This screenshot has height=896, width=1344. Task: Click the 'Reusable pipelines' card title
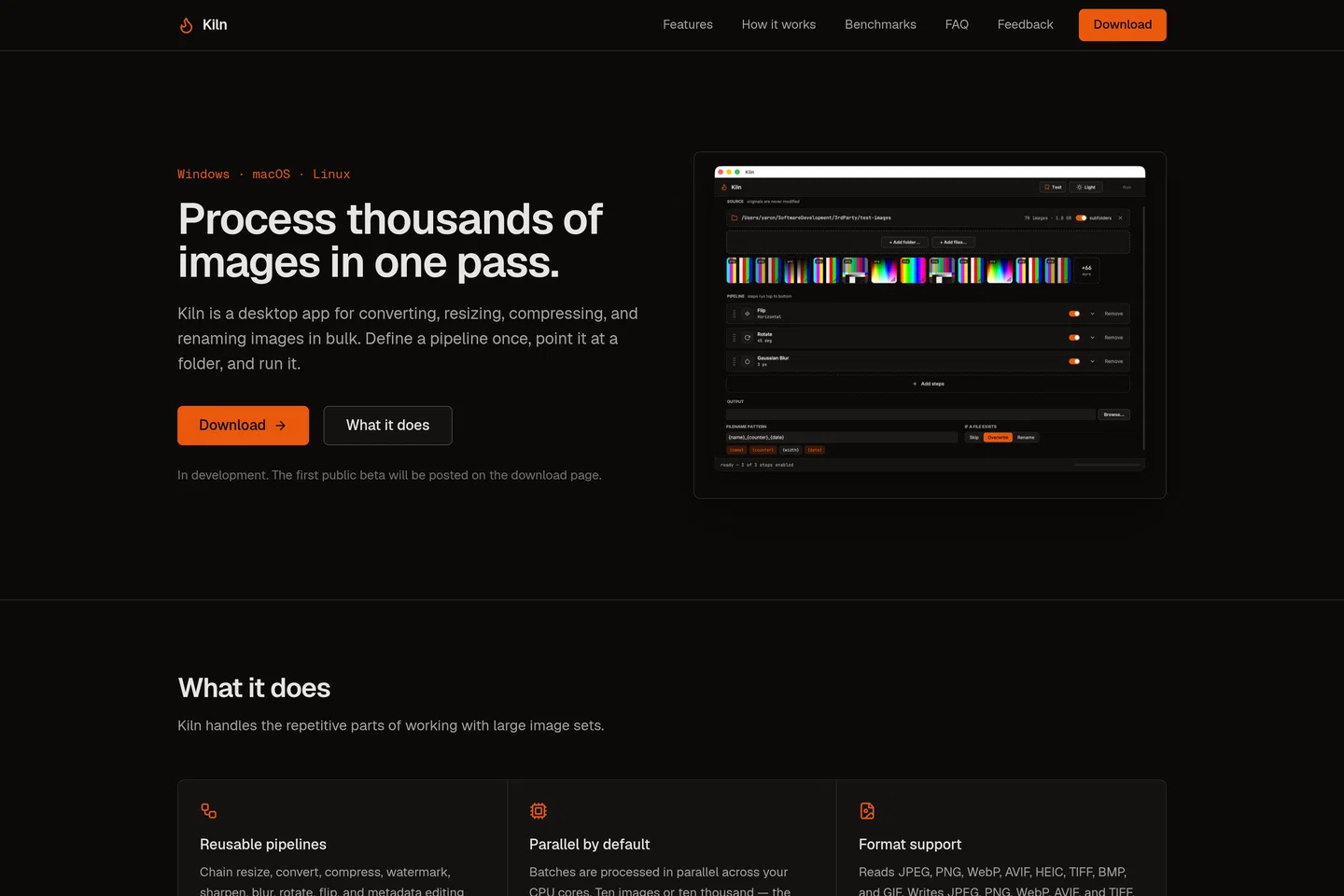263,845
